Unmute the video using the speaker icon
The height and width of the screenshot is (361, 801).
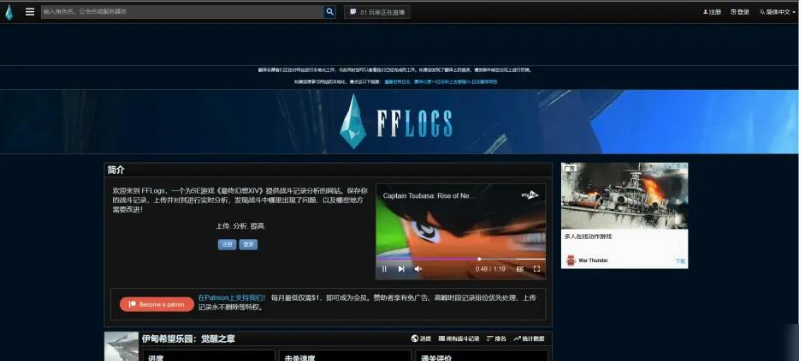[x=418, y=269]
